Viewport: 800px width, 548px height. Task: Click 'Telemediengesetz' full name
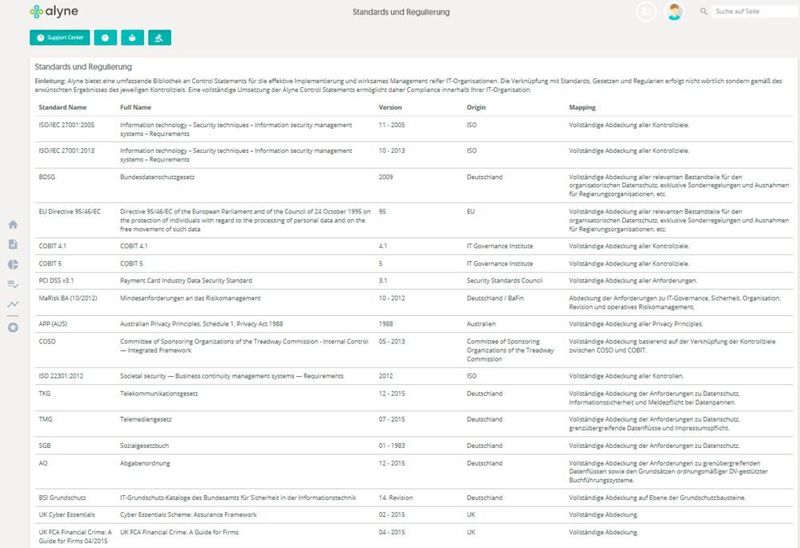[146, 419]
